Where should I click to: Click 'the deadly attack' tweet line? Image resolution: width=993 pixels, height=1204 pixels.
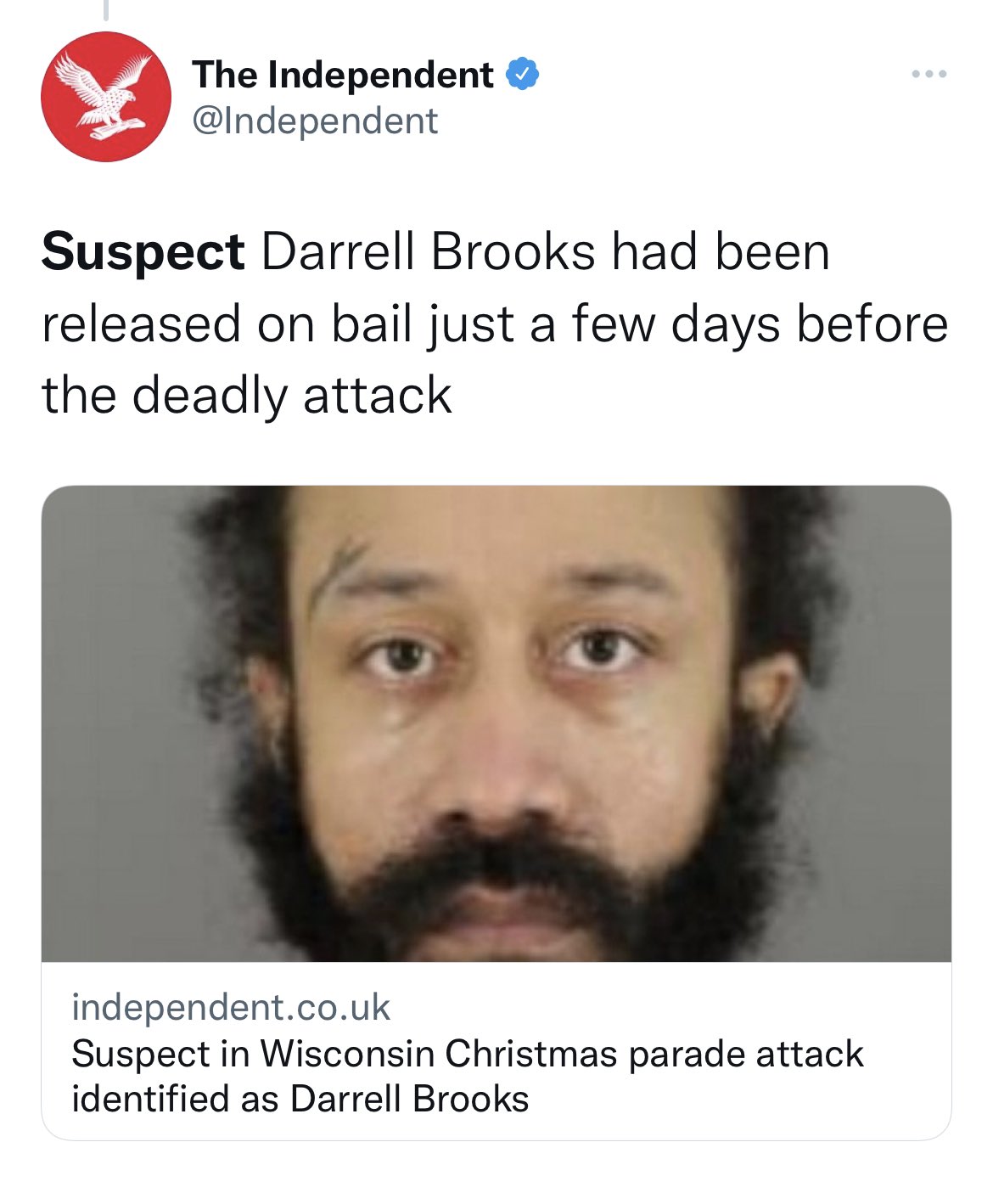click(x=247, y=395)
